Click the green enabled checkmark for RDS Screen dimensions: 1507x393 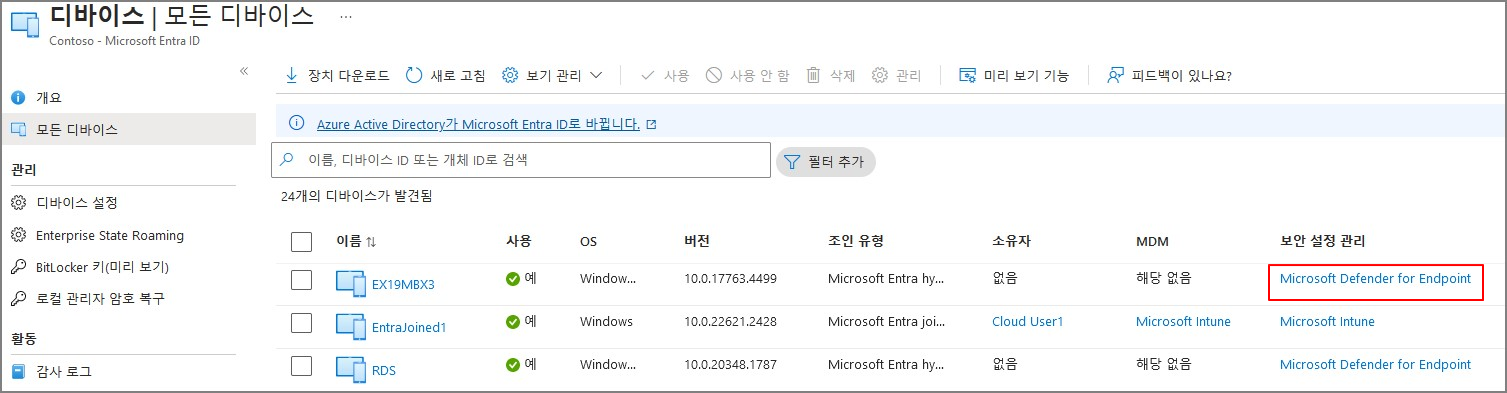click(513, 364)
